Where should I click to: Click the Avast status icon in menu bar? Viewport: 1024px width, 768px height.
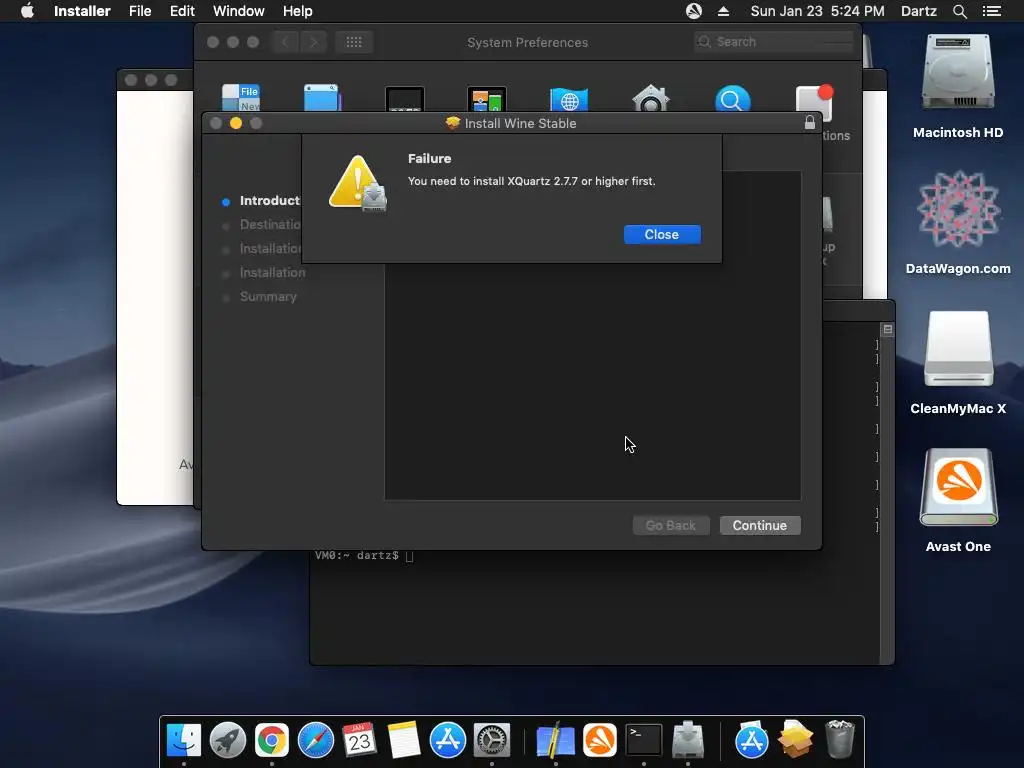pos(694,11)
